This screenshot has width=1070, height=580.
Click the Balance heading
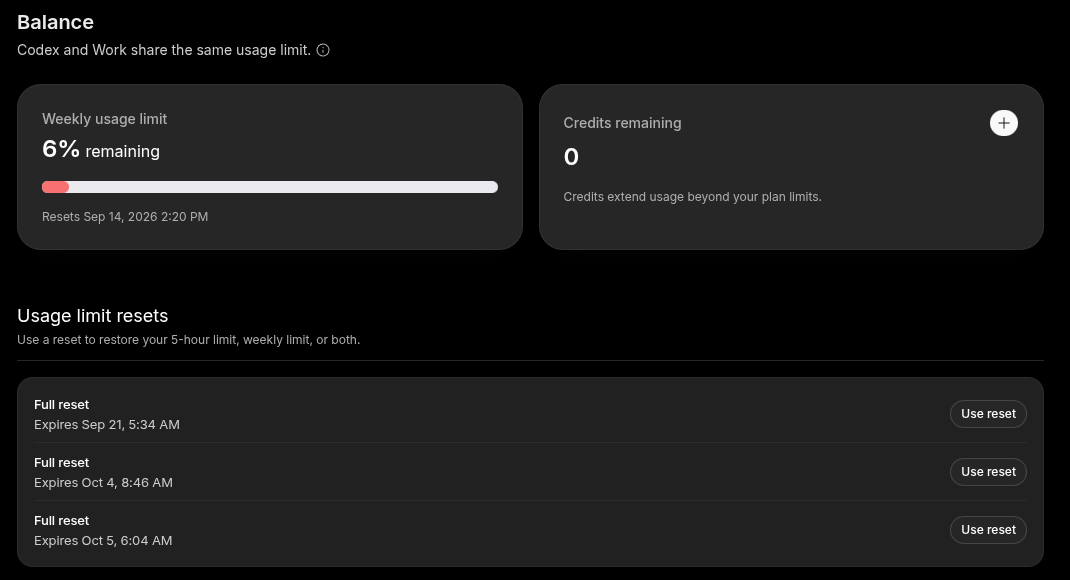(x=55, y=22)
